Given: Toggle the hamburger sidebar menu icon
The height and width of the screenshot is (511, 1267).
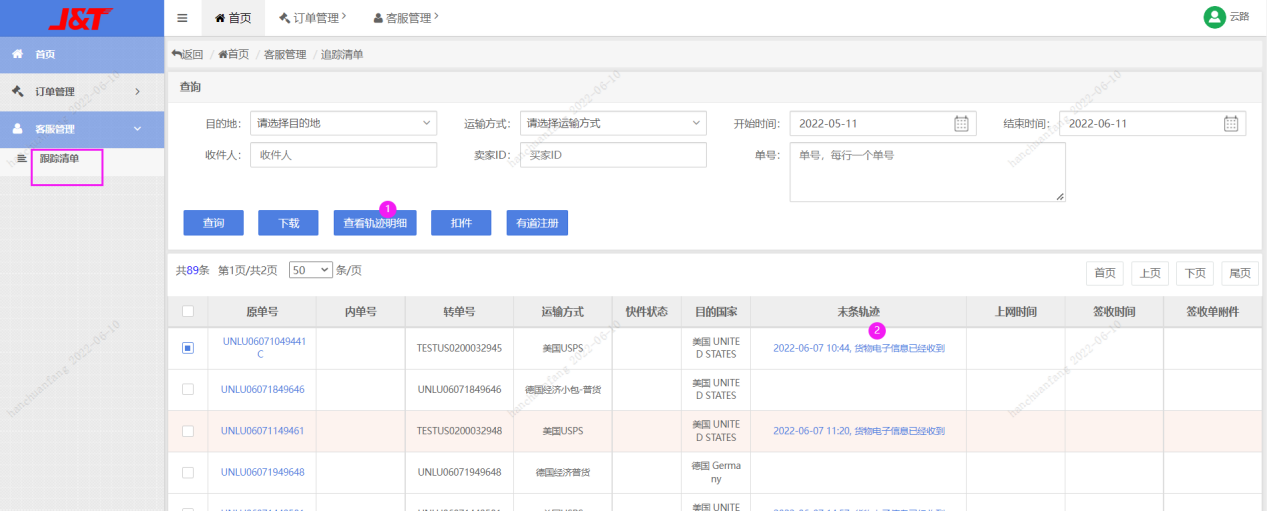Looking at the screenshot, I should tap(182, 18).
